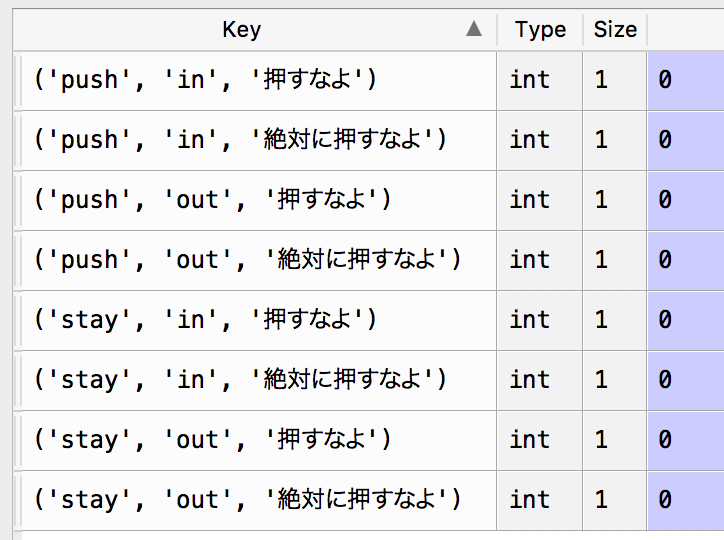724x540 pixels.
Task: Select key ('stay', 'out', '絶対に押すなよ')
Action: (x=247, y=500)
